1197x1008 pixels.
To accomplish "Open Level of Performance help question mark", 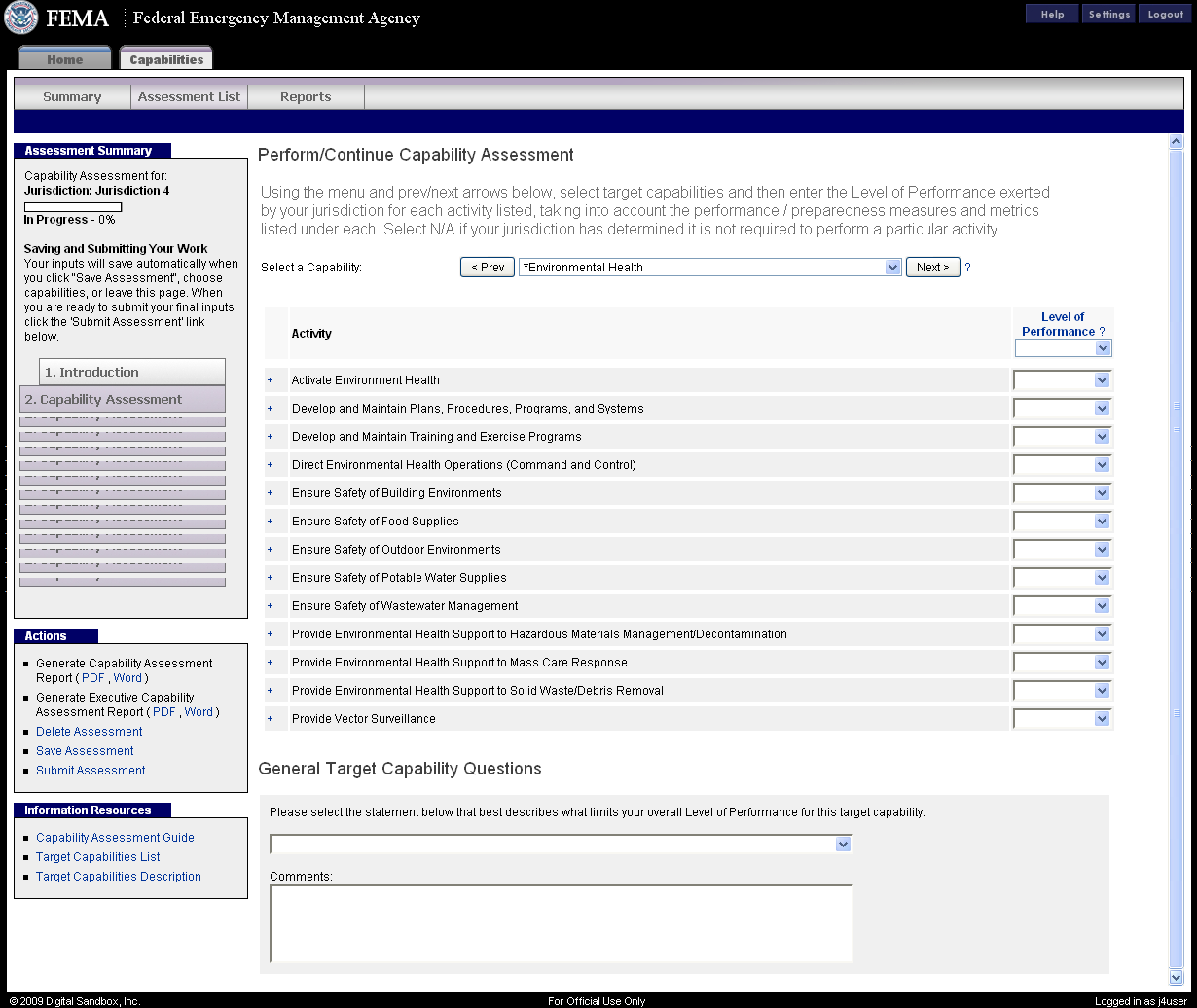I will pyautogui.click(x=1102, y=332).
